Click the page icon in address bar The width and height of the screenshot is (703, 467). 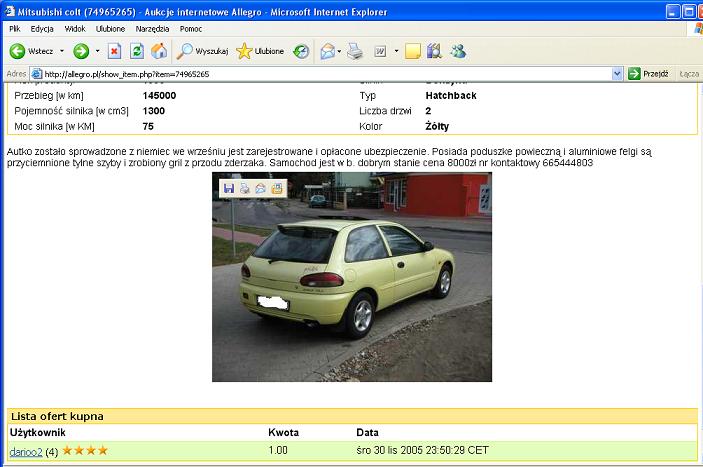[37, 74]
